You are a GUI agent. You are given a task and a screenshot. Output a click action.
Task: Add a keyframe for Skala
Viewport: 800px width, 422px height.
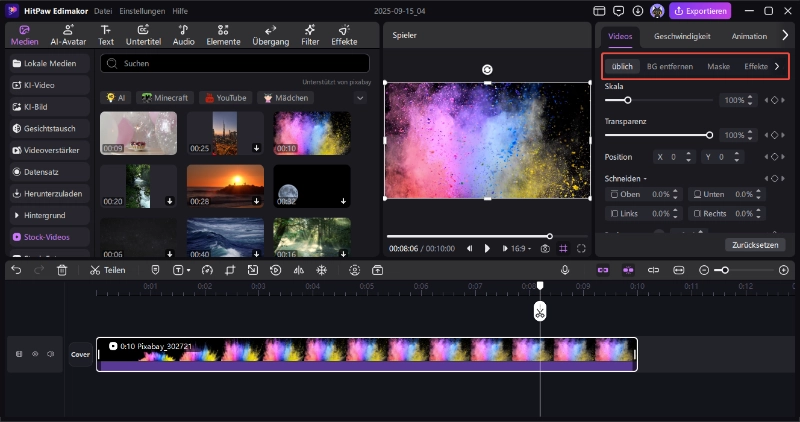(774, 100)
